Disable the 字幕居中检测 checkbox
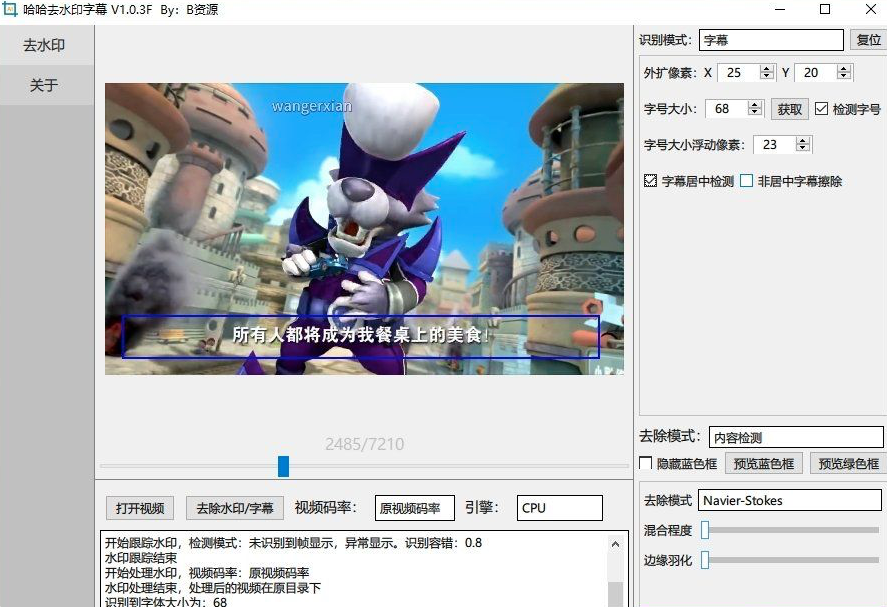 click(x=651, y=181)
